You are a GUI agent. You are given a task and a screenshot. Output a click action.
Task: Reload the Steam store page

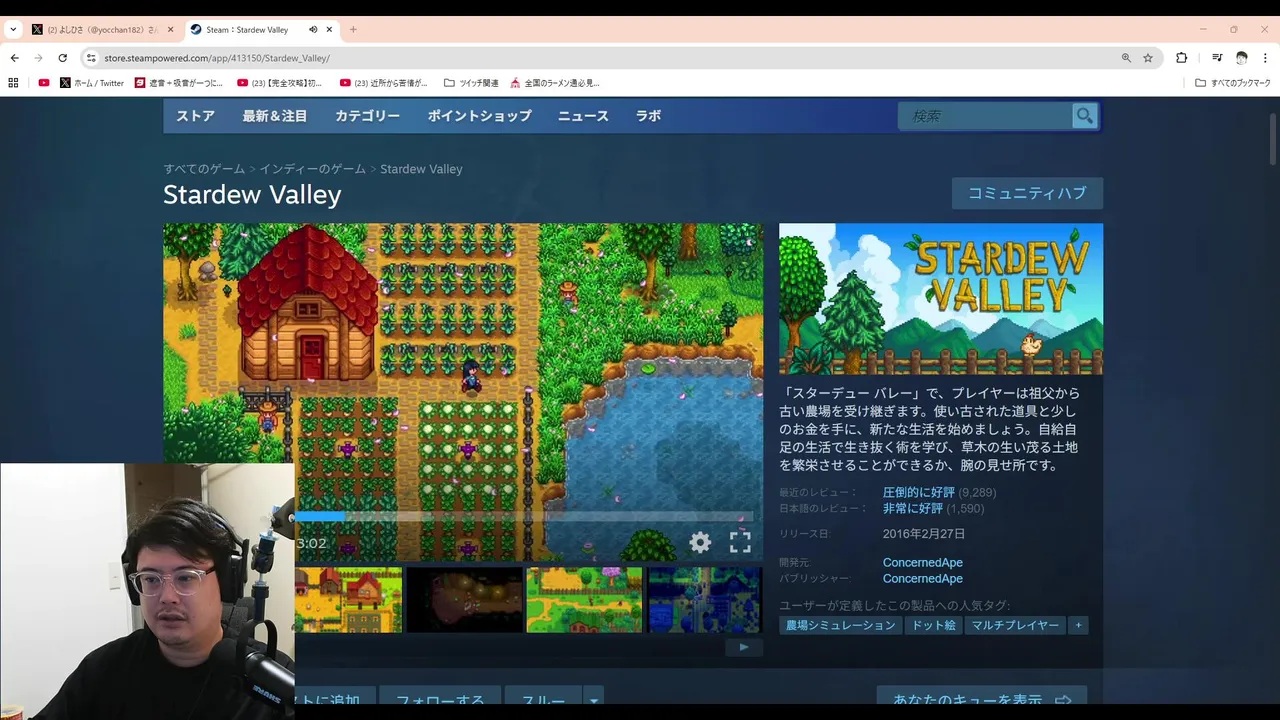point(62,58)
